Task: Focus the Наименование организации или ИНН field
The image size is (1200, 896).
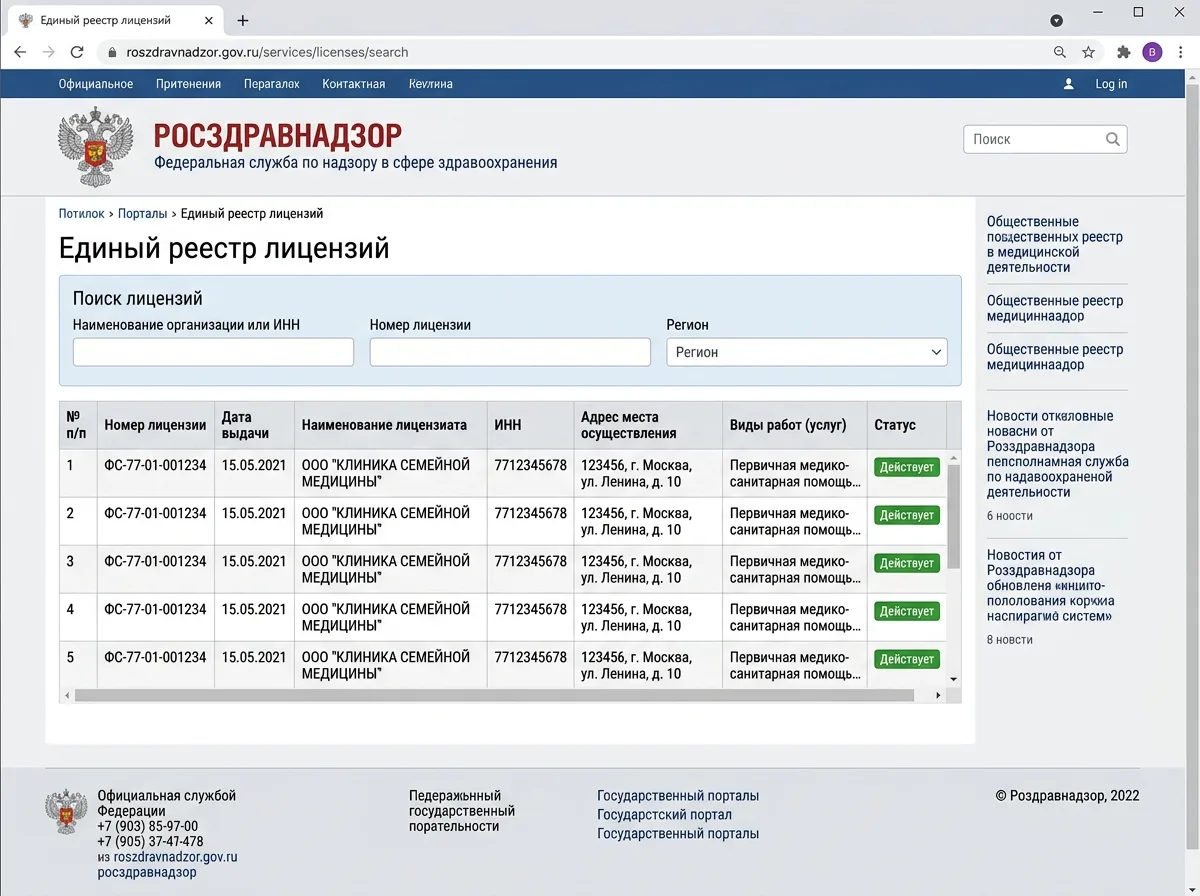Action: point(213,352)
